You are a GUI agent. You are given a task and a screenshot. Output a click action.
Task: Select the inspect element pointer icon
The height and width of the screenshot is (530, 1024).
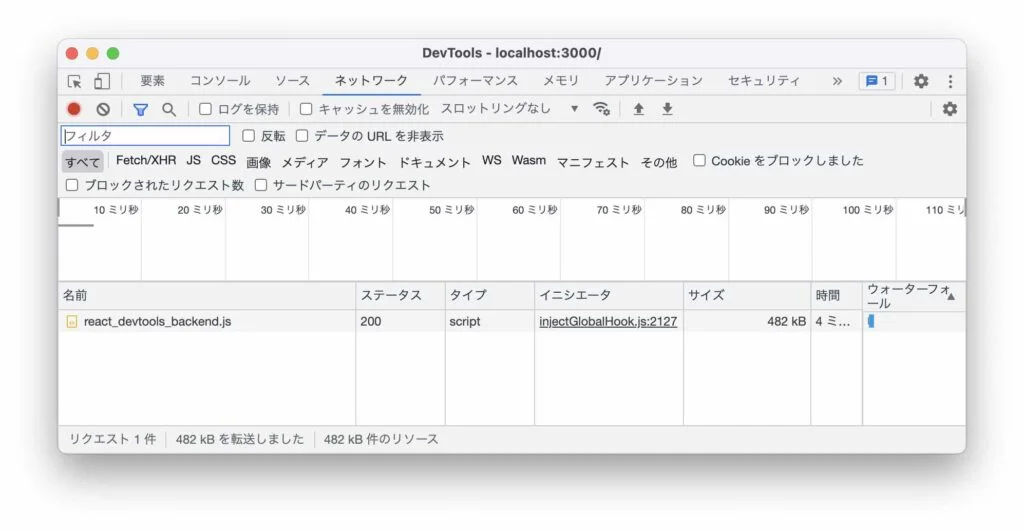tap(75, 81)
